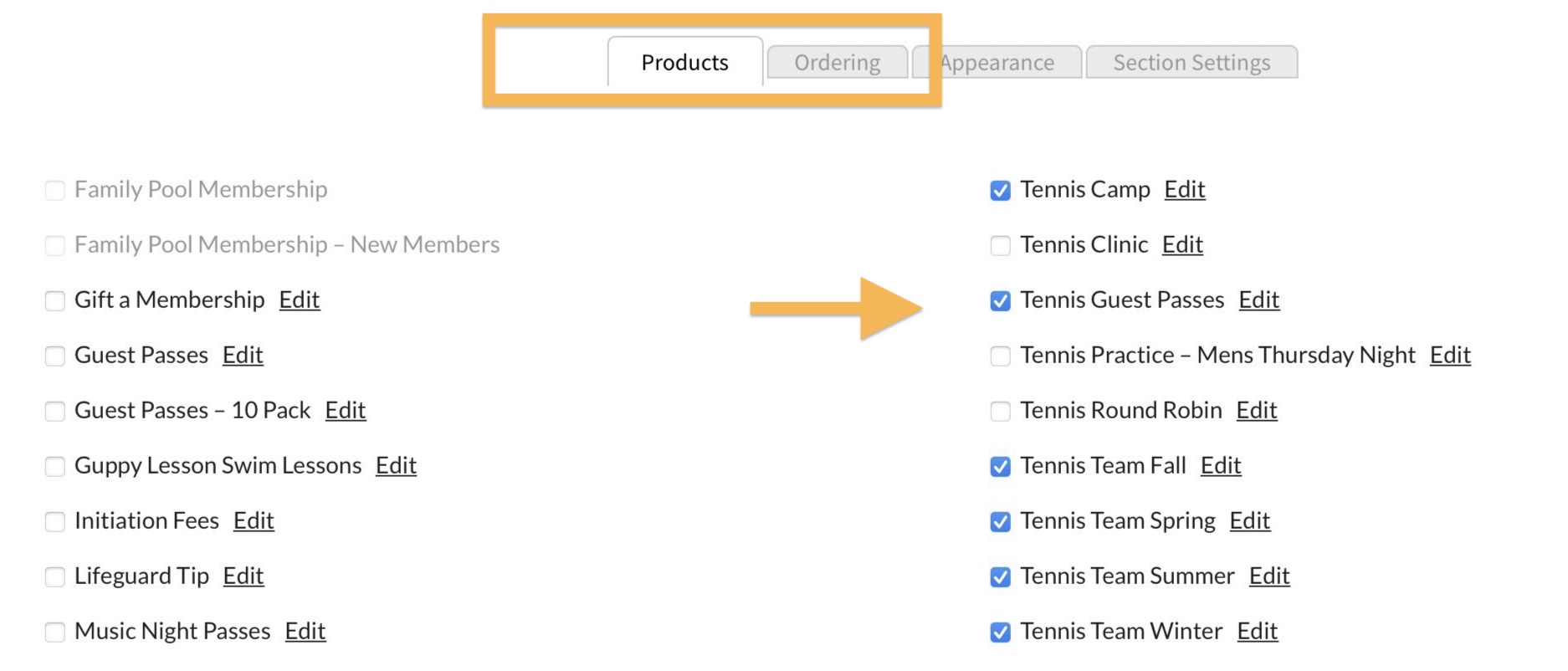Select the Products tab
This screenshot has width=1568, height=671.
click(x=684, y=63)
